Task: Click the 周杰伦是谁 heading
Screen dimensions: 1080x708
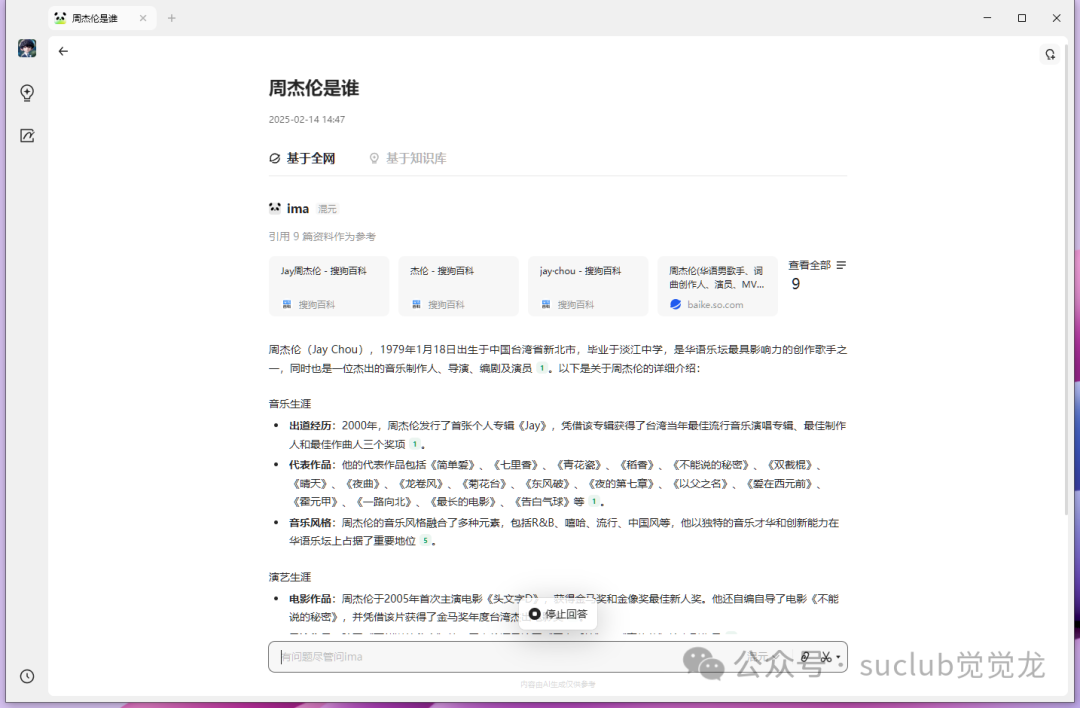Action: tap(314, 88)
